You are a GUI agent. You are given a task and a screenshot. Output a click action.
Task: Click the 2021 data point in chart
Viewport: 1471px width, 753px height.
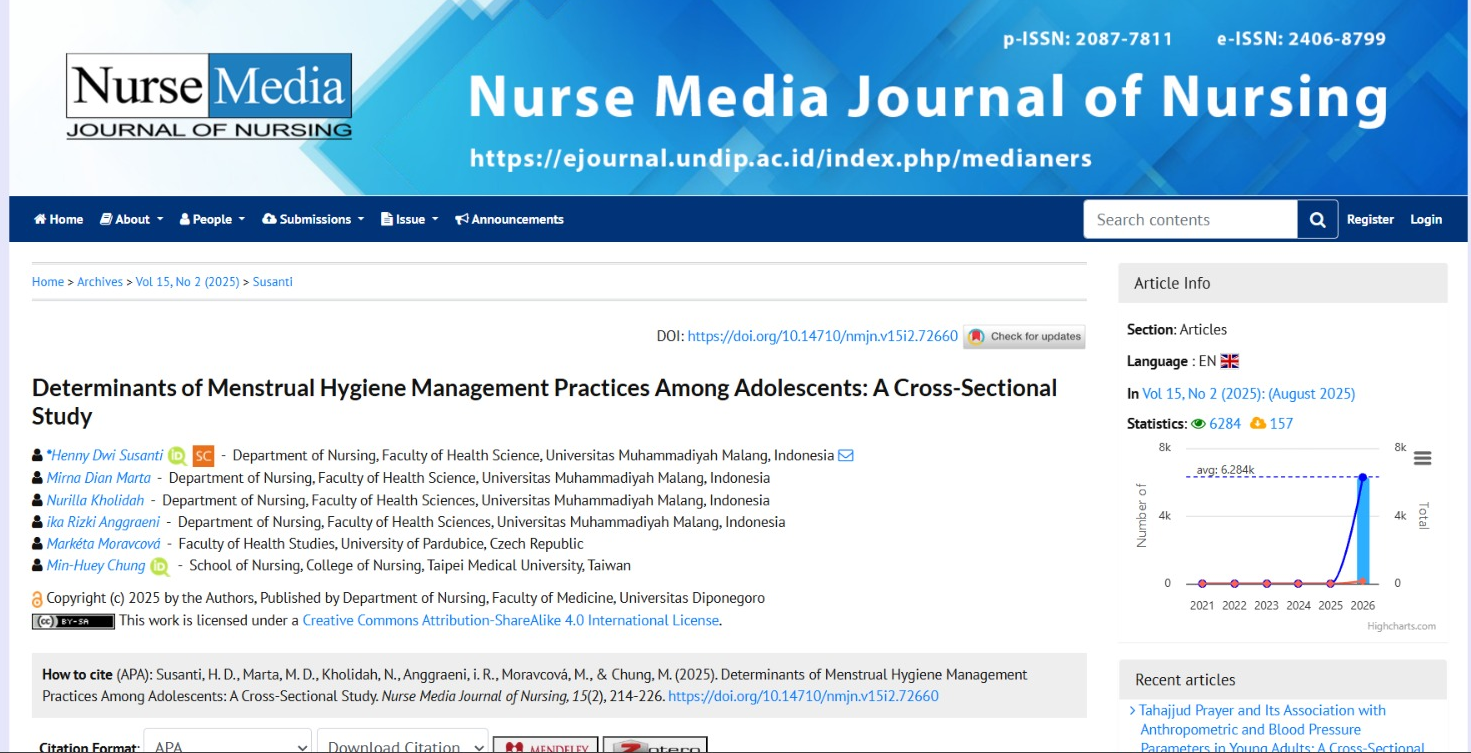pyautogui.click(x=1202, y=583)
